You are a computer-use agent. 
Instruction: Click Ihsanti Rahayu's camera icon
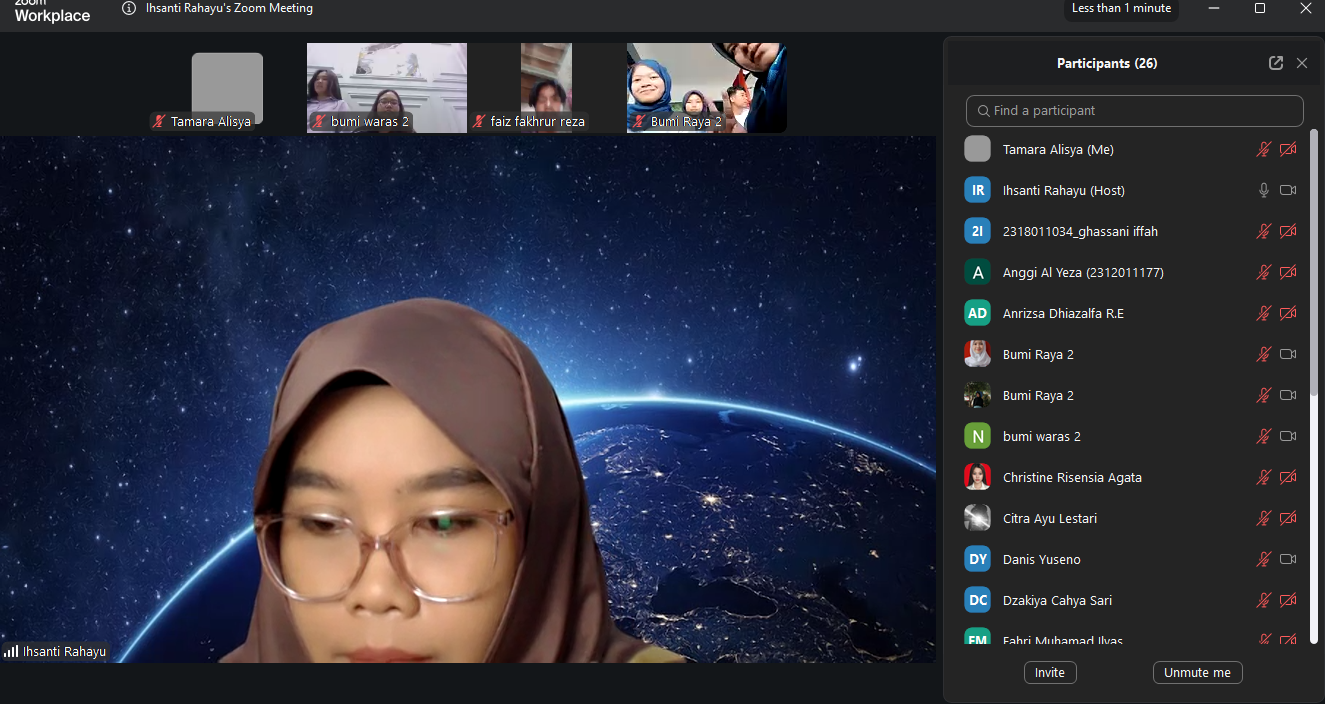[1288, 190]
